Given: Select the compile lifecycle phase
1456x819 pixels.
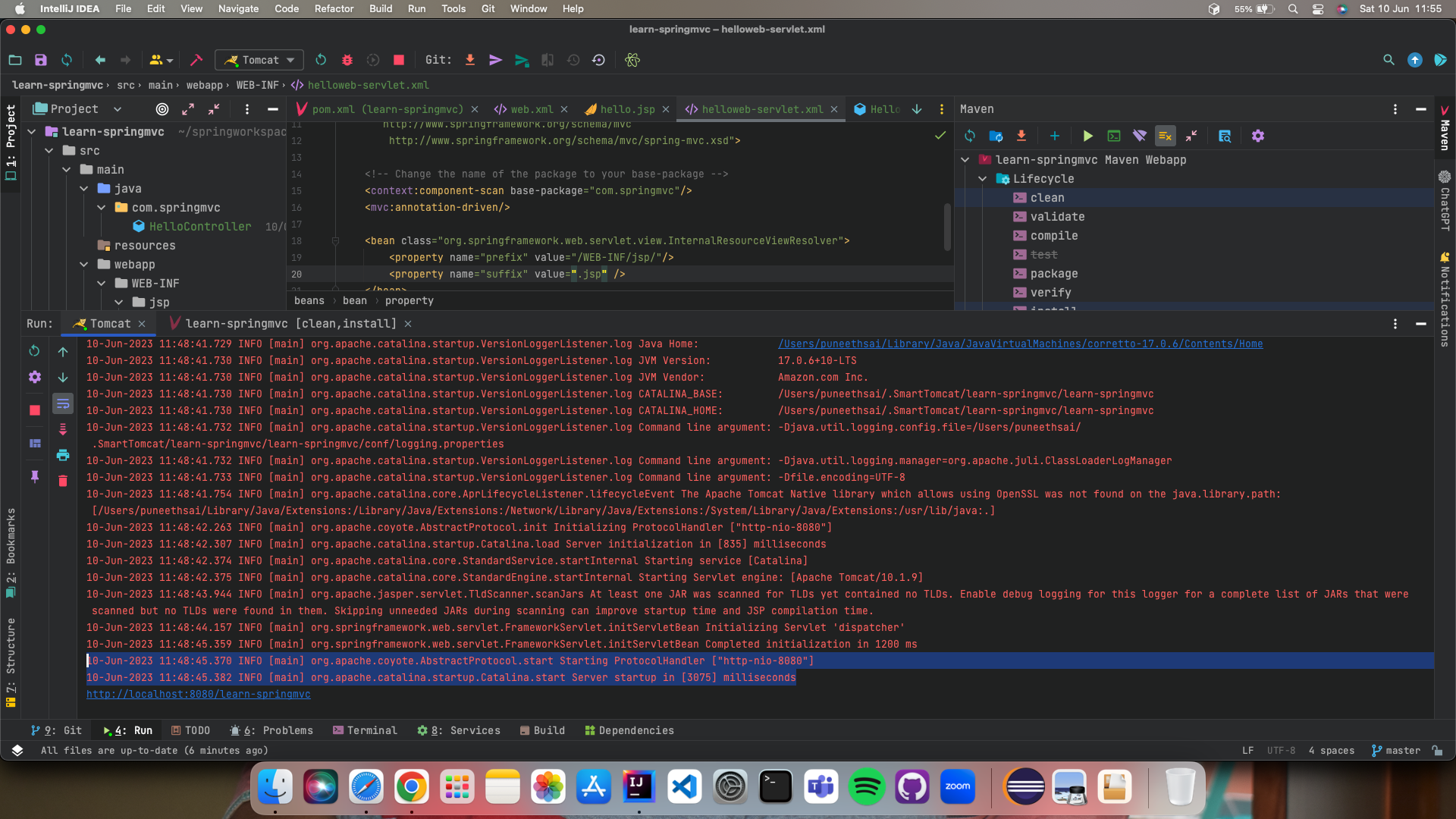Looking at the screenshot, I should click(1053, 236).
